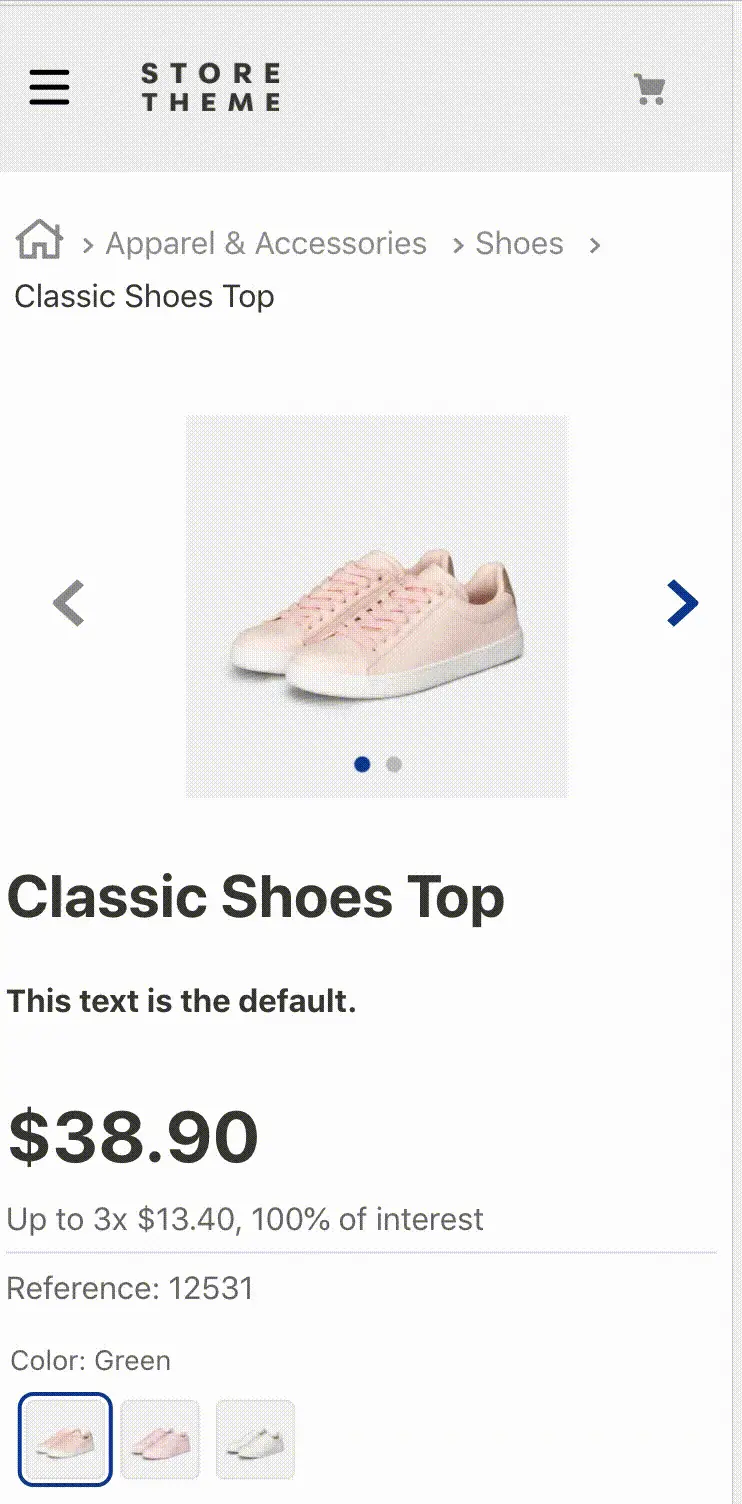Open the hamburger menu
Image resolution: width=742 pixels, height=1504 pixels.
point(49,88)
